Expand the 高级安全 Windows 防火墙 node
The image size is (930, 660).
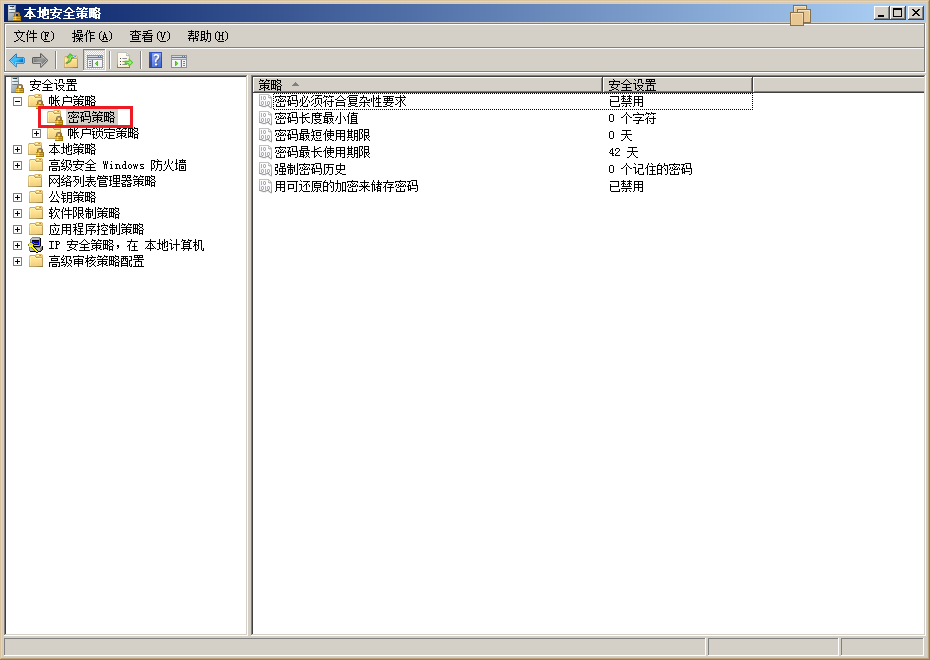pyautogui.click(x=18, y=165)
